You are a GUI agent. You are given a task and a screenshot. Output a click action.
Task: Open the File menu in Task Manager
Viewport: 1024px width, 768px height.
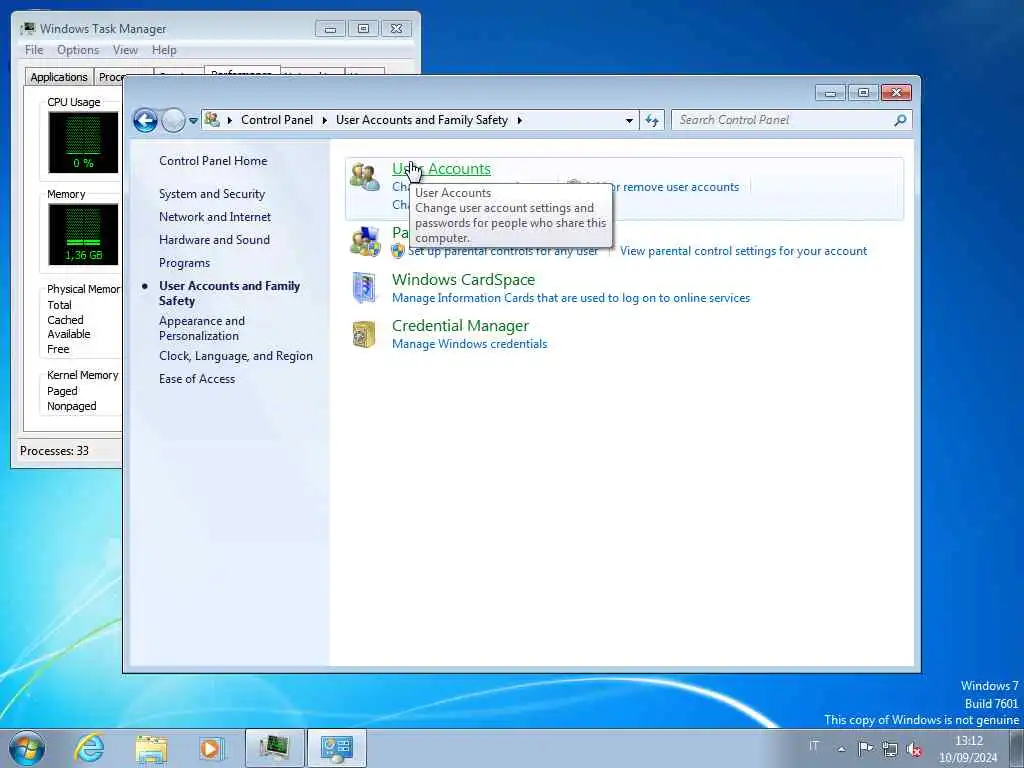[x=34, y=50]
